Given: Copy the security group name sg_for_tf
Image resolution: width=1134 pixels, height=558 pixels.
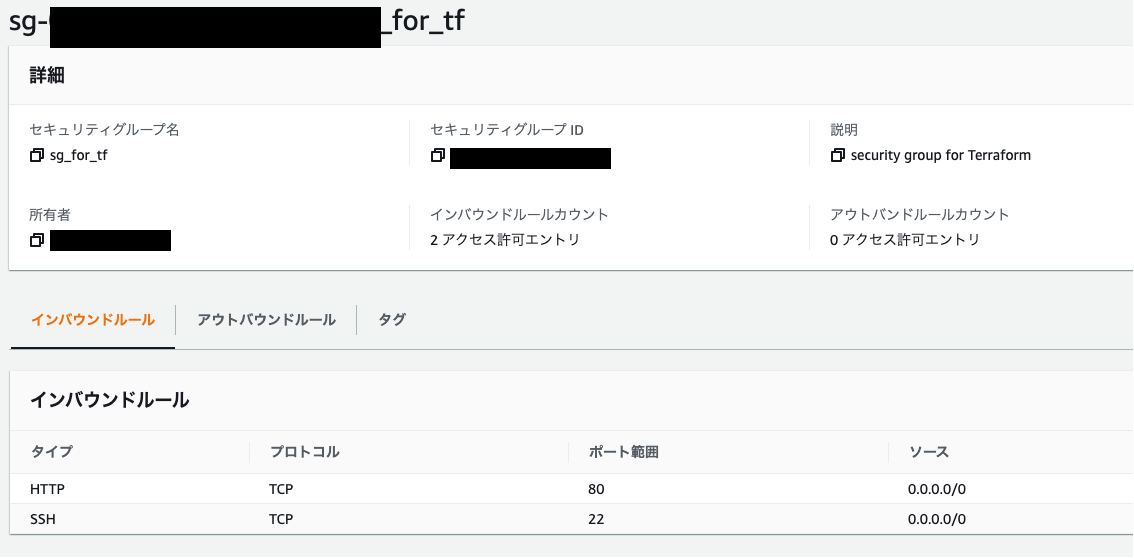Looking at the screenshot, I should pos(37,156).
